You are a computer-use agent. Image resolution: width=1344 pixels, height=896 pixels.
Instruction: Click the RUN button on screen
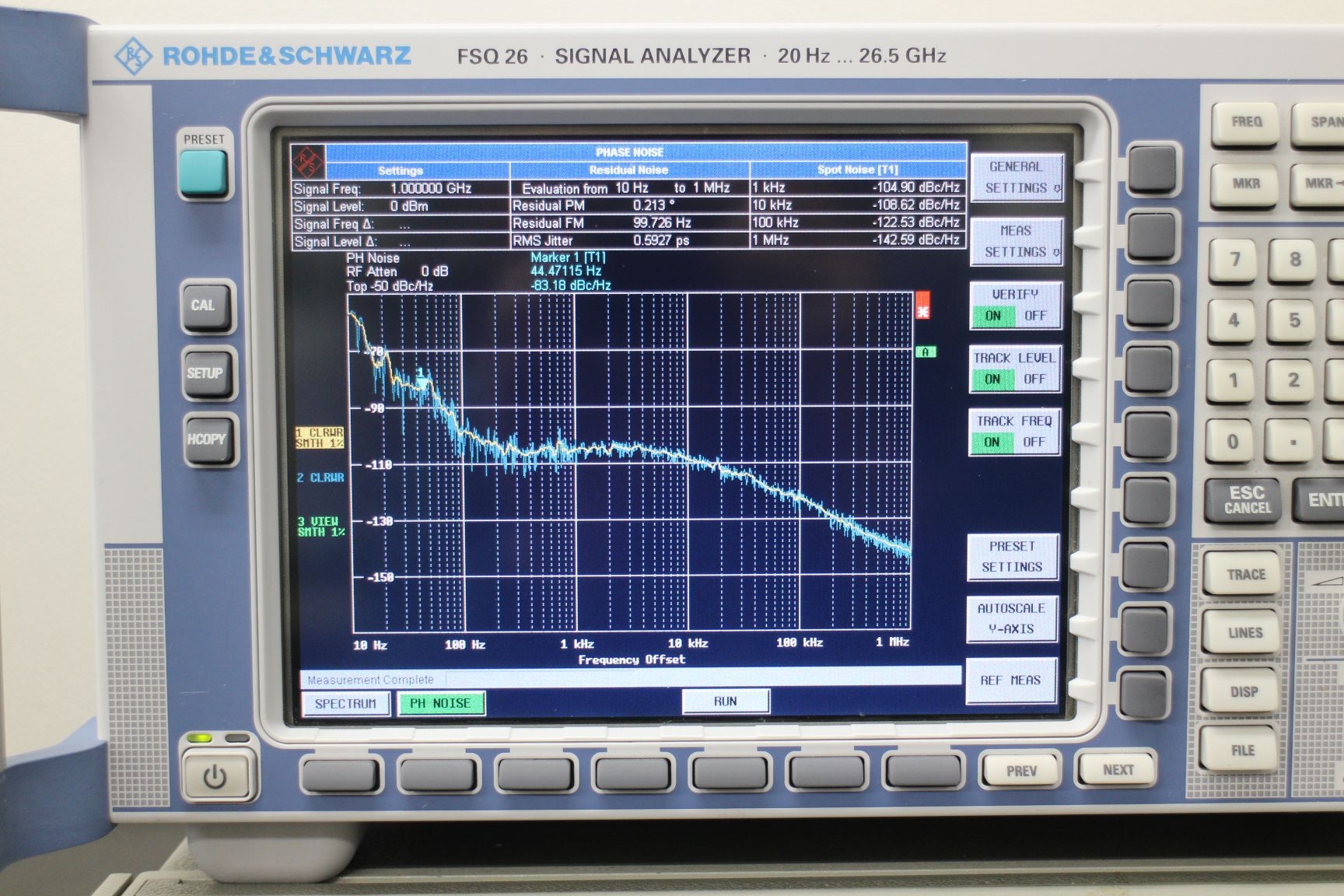[x=726, y=702]
